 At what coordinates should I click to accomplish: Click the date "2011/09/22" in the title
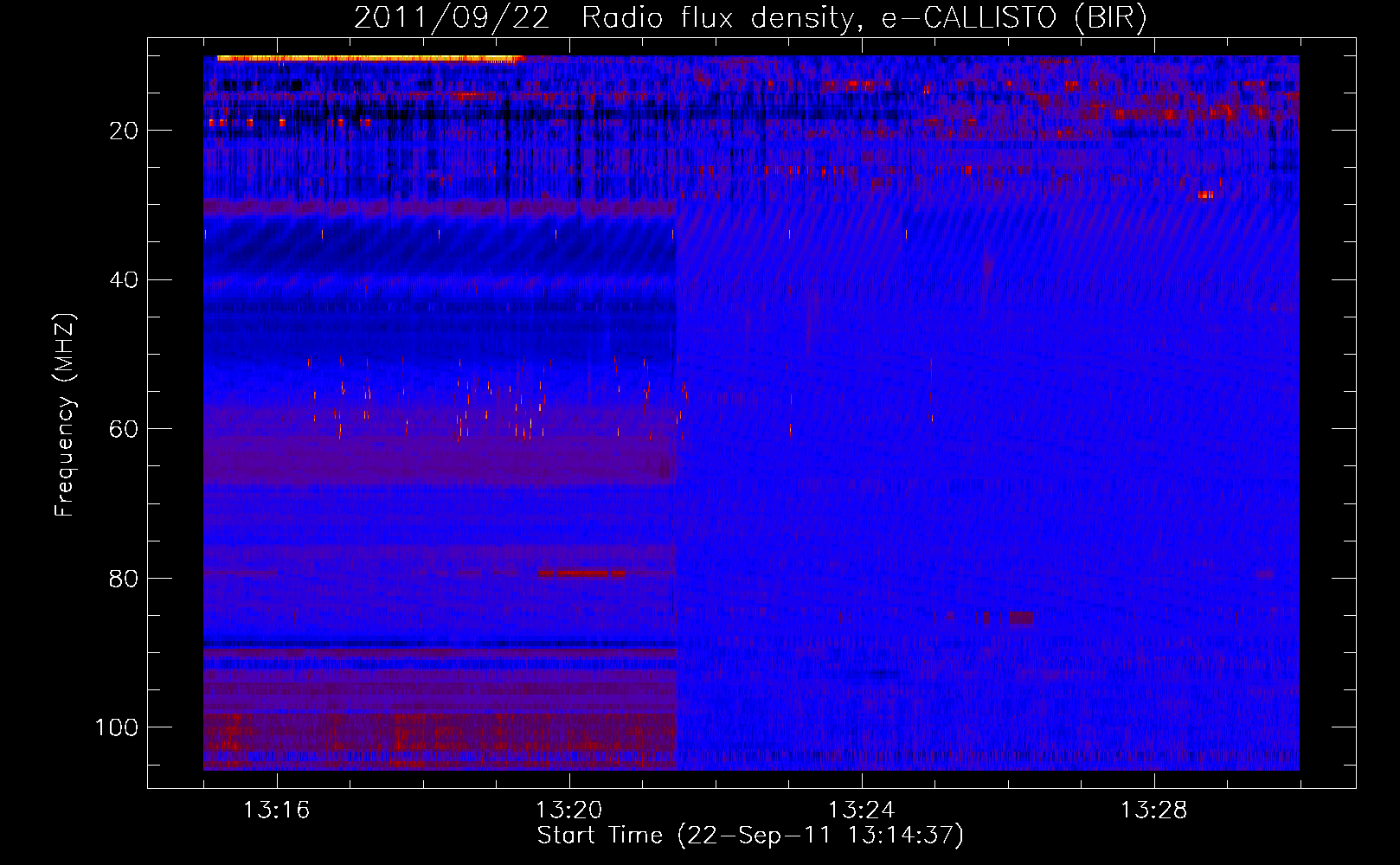(451, 18)
